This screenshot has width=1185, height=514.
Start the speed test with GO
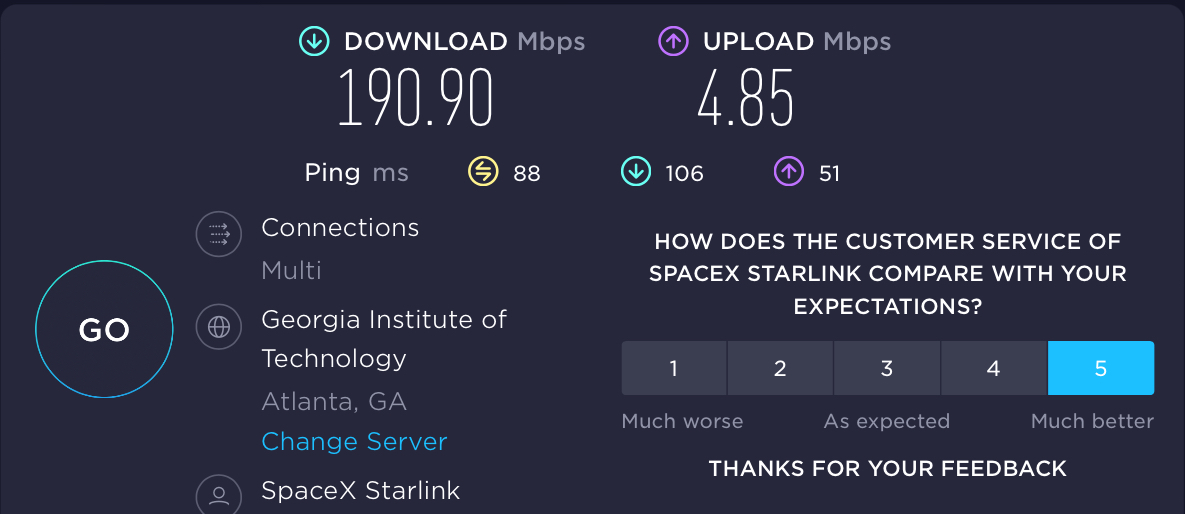(104, 330)
